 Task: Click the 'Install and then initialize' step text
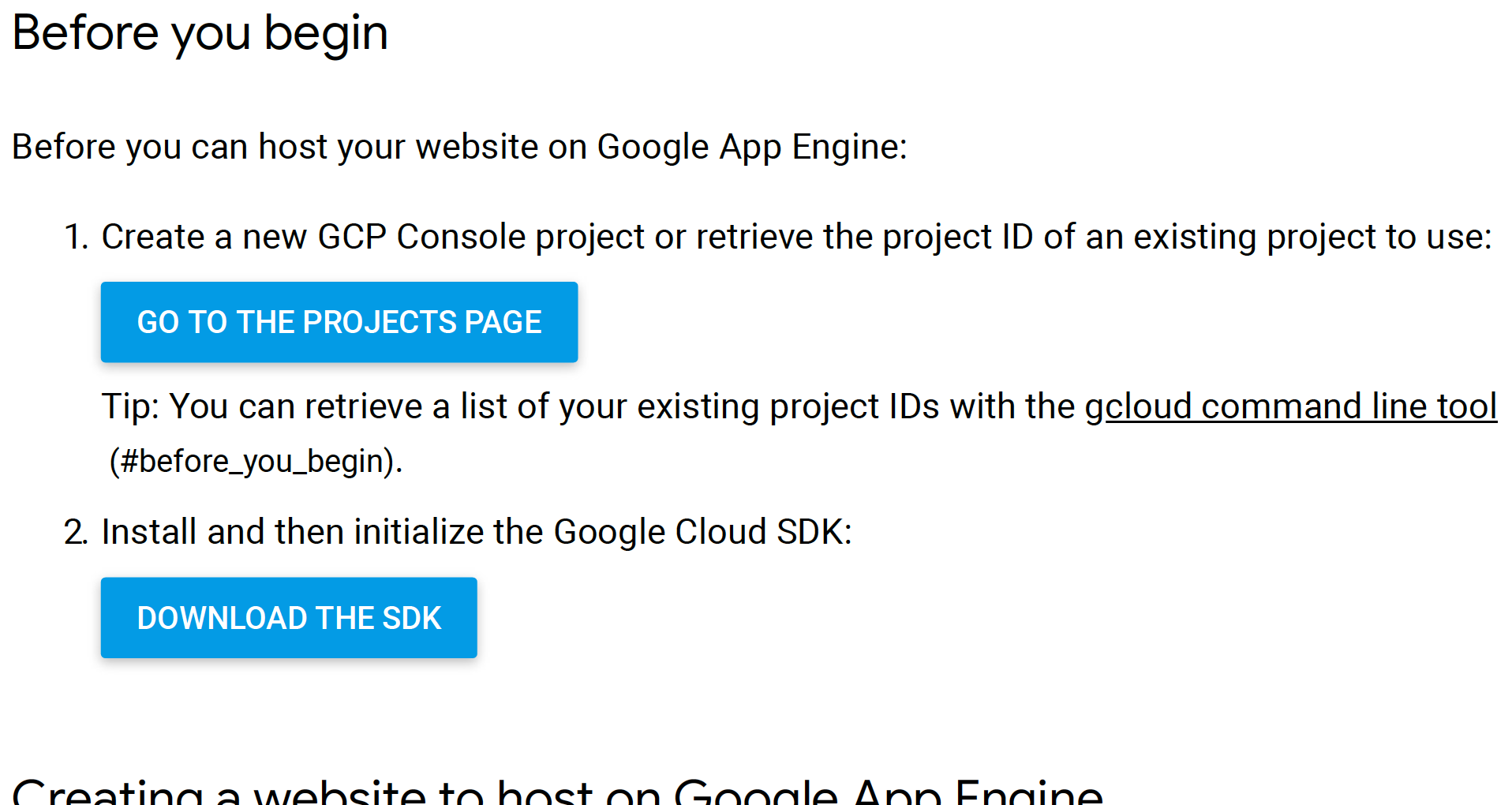pyautogui.click(x=477, y=532)
